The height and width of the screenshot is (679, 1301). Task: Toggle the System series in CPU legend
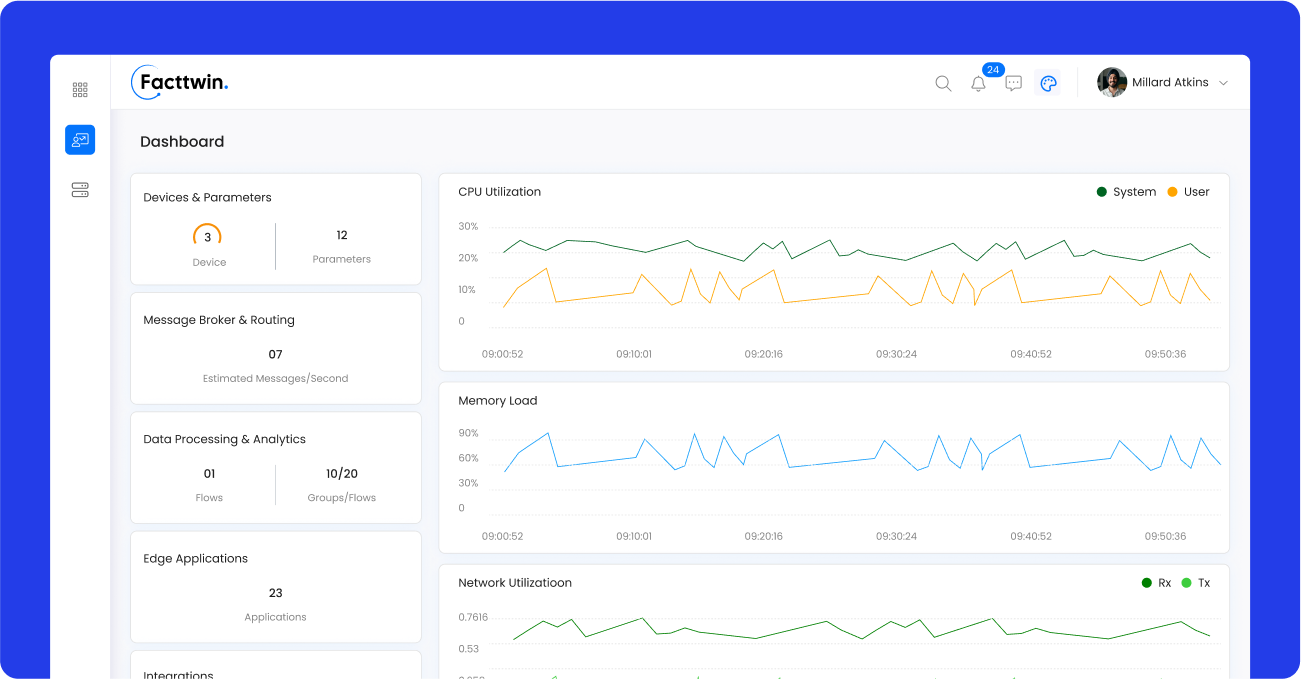[1126, 192]
